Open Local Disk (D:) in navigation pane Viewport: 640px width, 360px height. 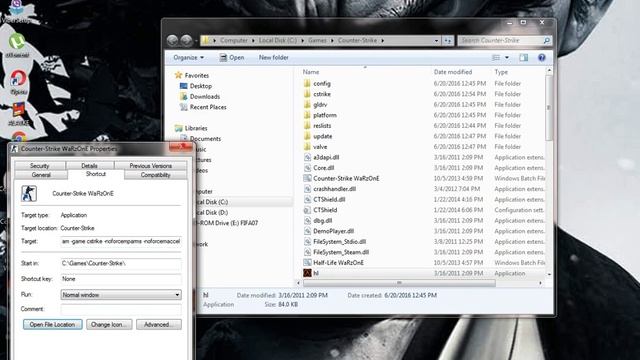(212, 213)
